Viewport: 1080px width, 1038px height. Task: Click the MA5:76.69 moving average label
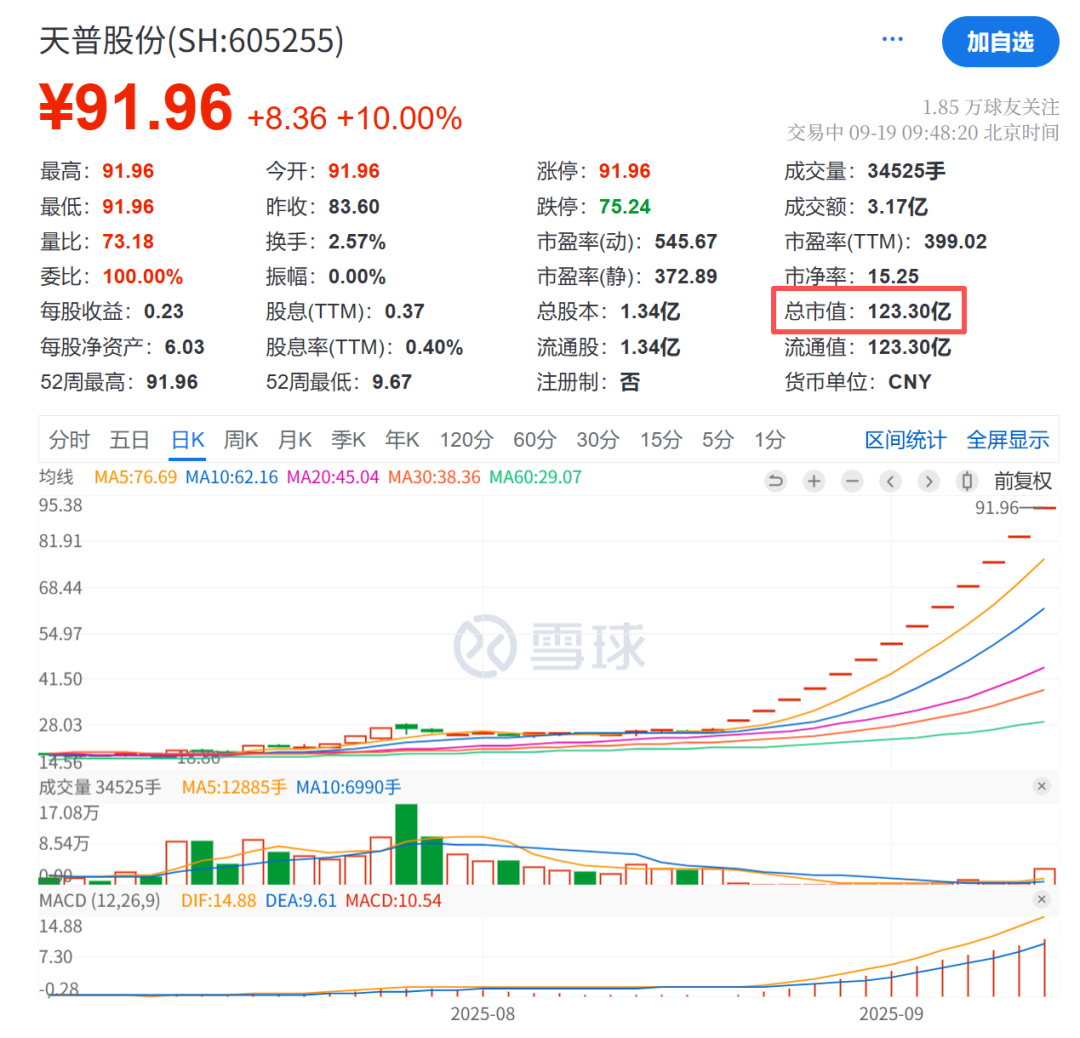tap(136, 477)
